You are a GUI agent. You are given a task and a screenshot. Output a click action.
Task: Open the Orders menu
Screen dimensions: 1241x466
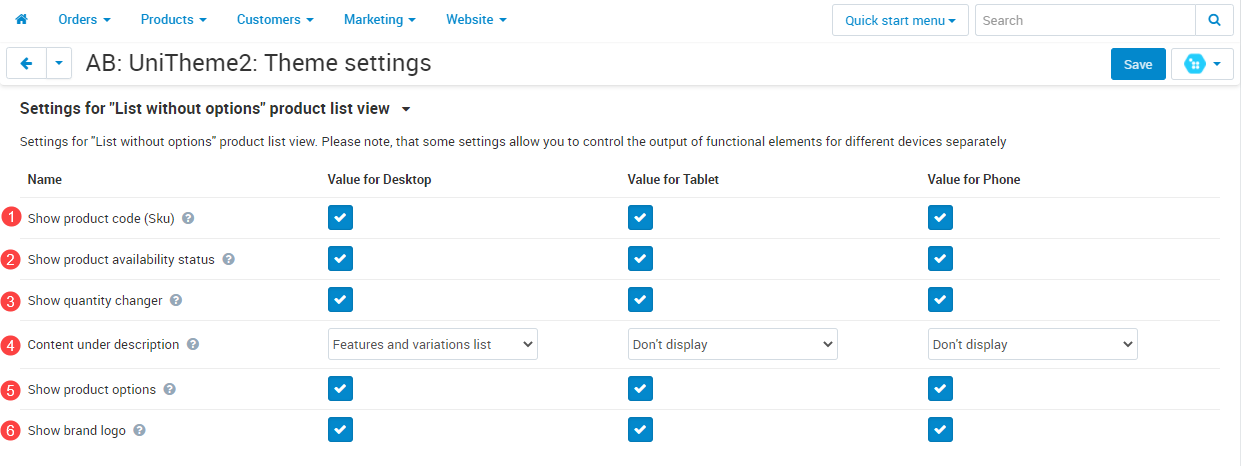click(84, 19)
